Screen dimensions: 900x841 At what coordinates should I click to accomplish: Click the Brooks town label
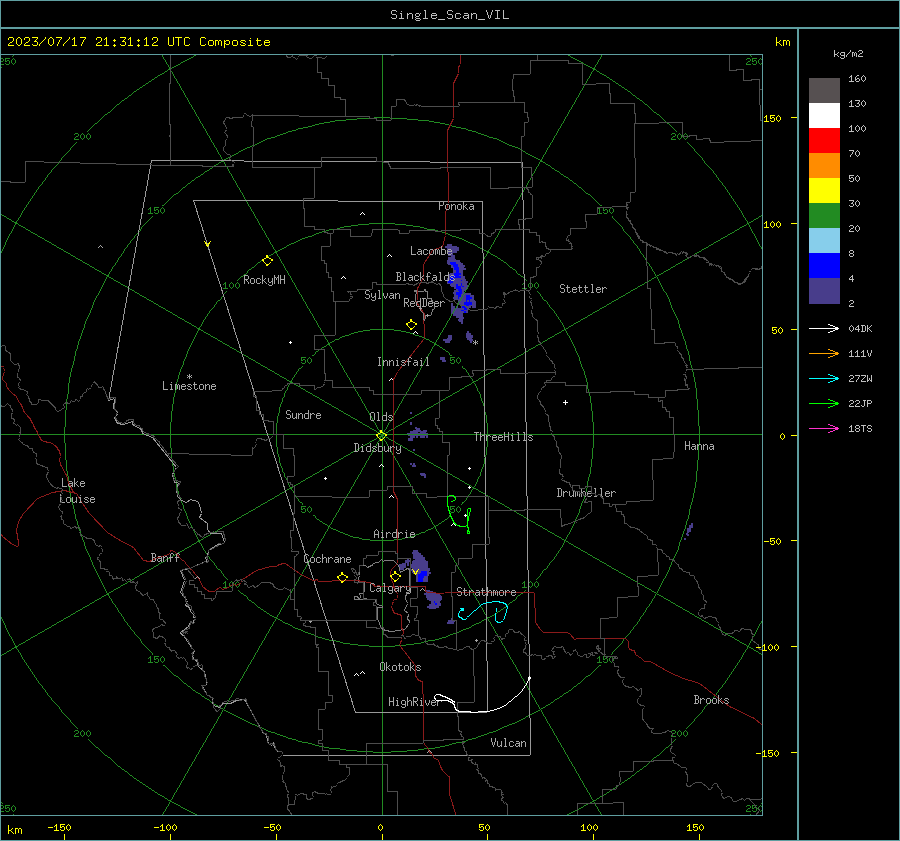pyautogui.click(x=711, y=700)
